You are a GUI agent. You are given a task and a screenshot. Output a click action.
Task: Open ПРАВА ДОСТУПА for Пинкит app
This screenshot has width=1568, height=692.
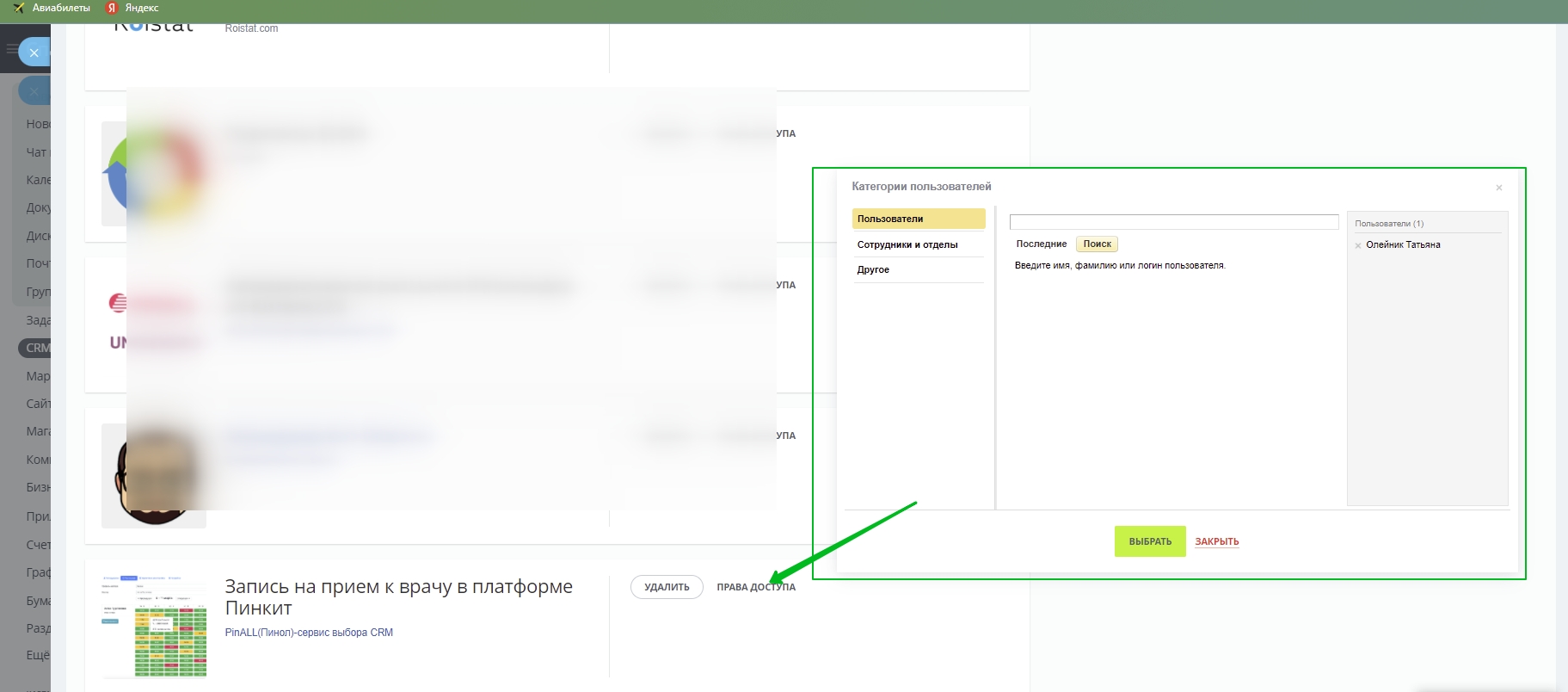tap(755, 587)
